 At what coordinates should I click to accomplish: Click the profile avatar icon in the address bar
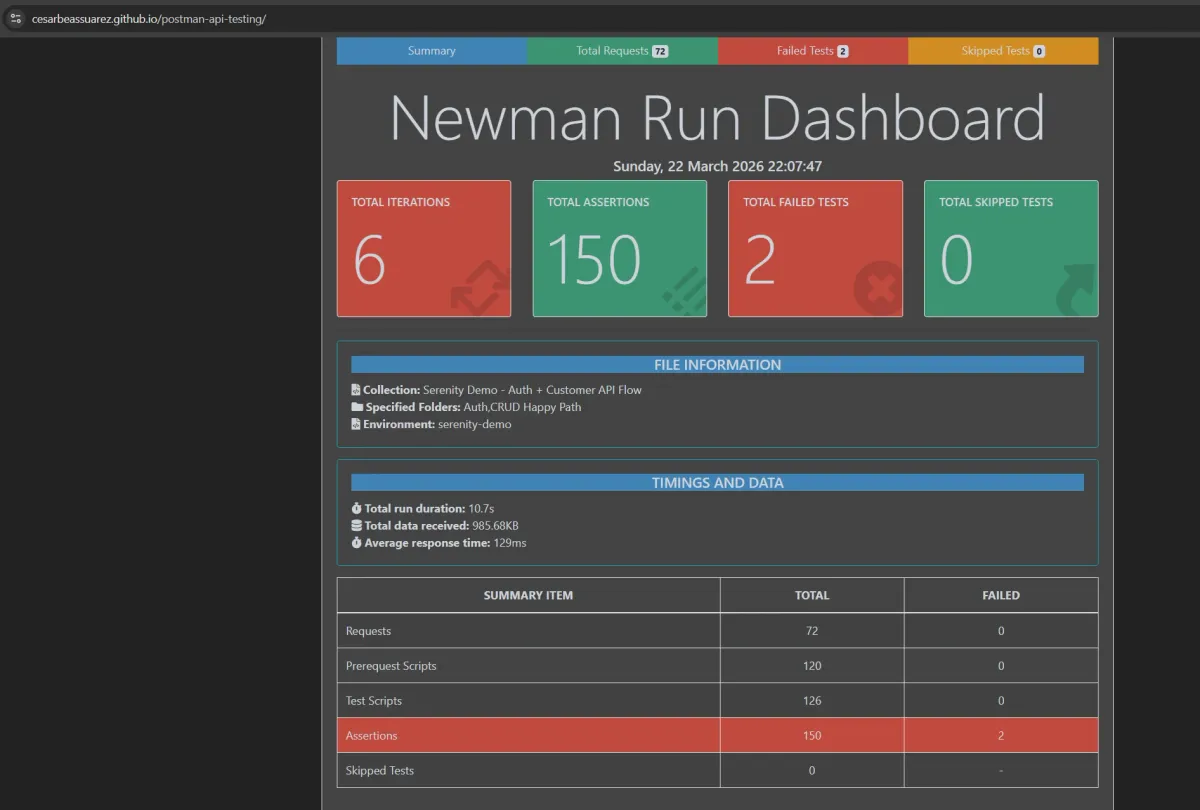17,17
